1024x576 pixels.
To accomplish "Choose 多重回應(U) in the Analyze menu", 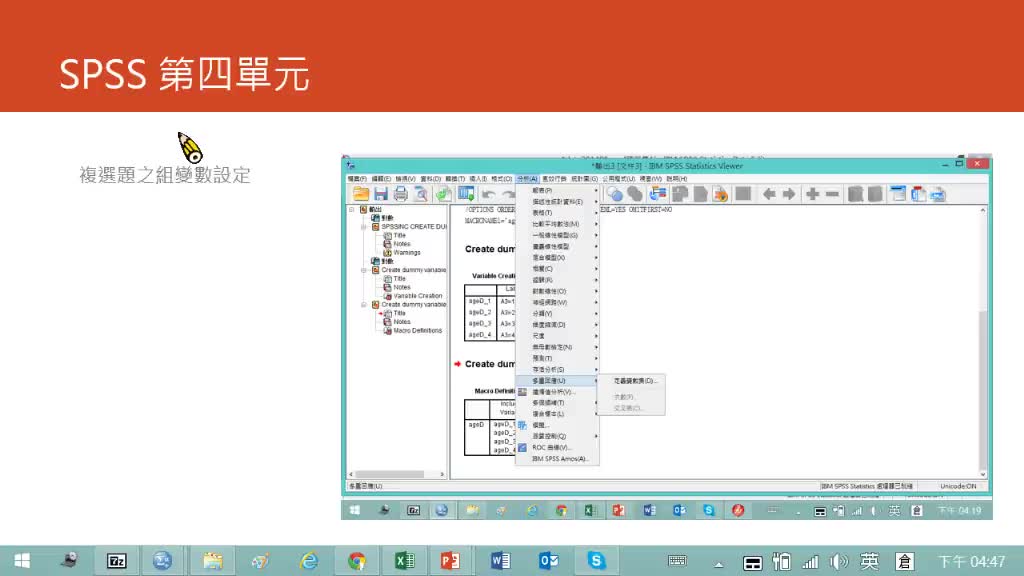I will [x=557, y=381].
